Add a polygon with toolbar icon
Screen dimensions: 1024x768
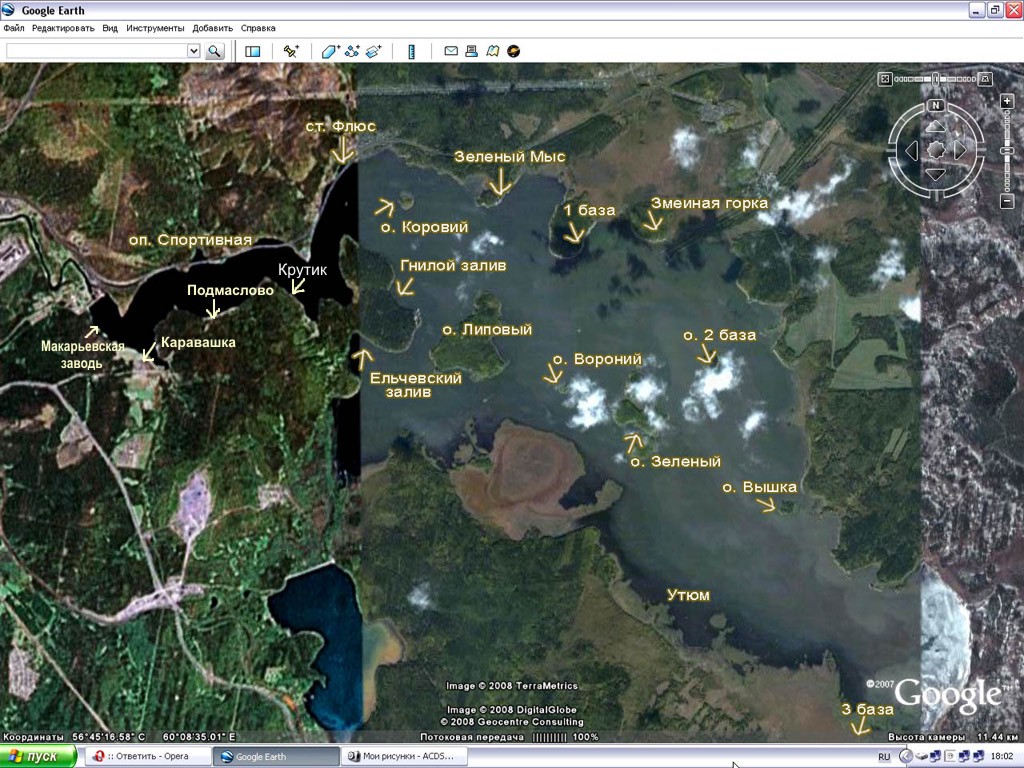coord(331,51)
